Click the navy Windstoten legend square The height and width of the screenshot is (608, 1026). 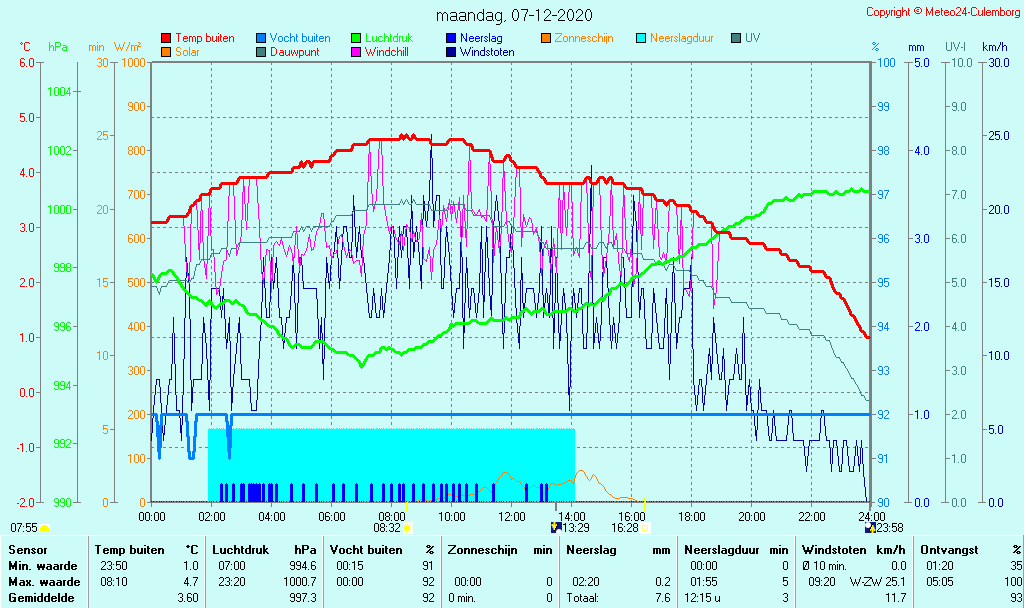point(451,52)
